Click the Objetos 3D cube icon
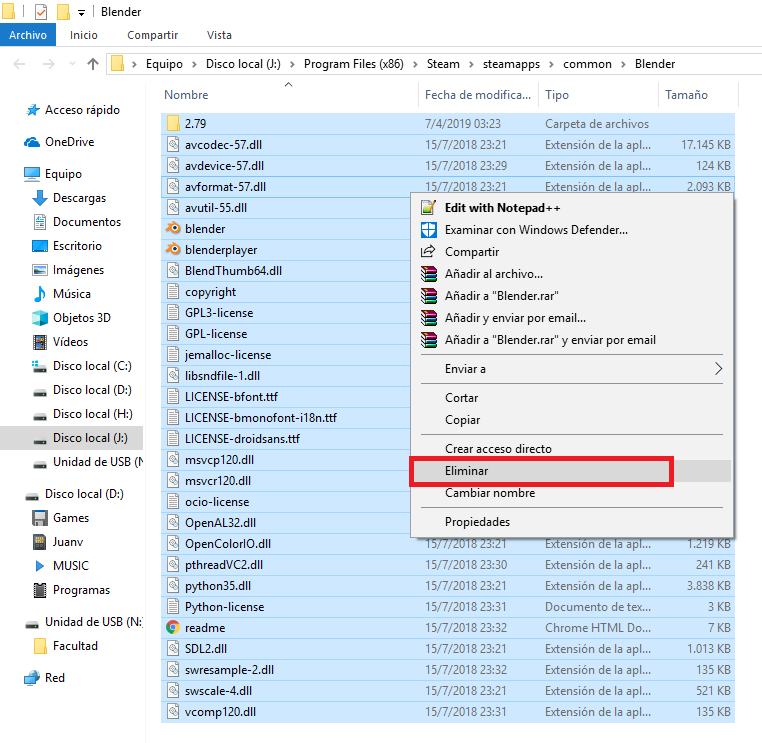 (x=40, y=318)
